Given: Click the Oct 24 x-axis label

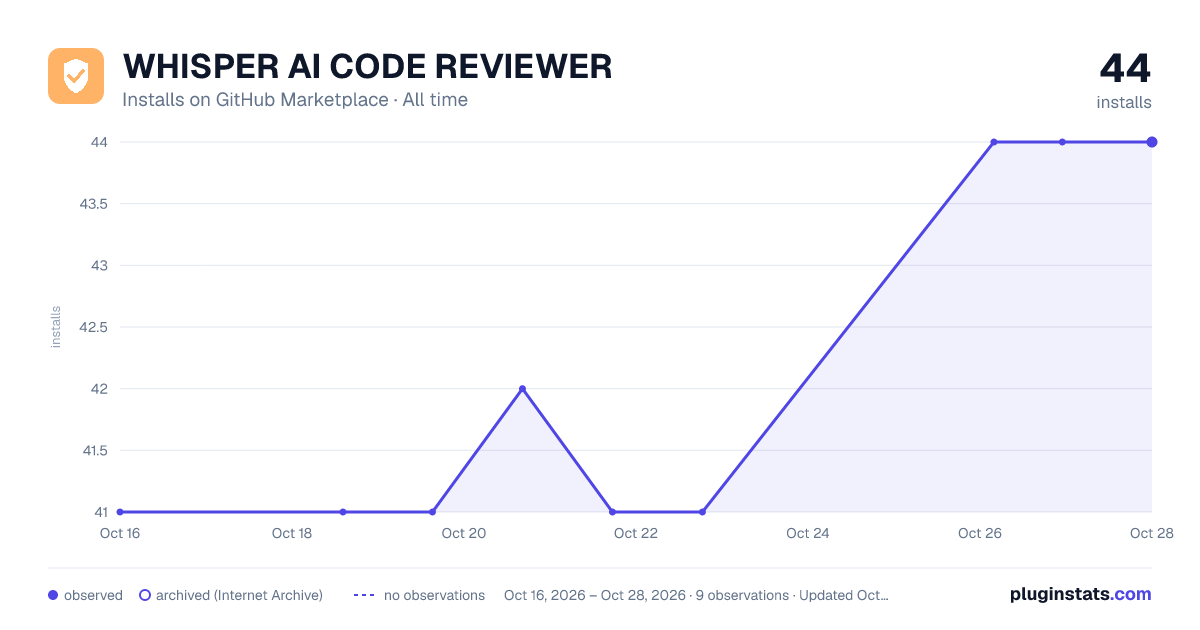Looking at the screenshot, I should point(808,533).
